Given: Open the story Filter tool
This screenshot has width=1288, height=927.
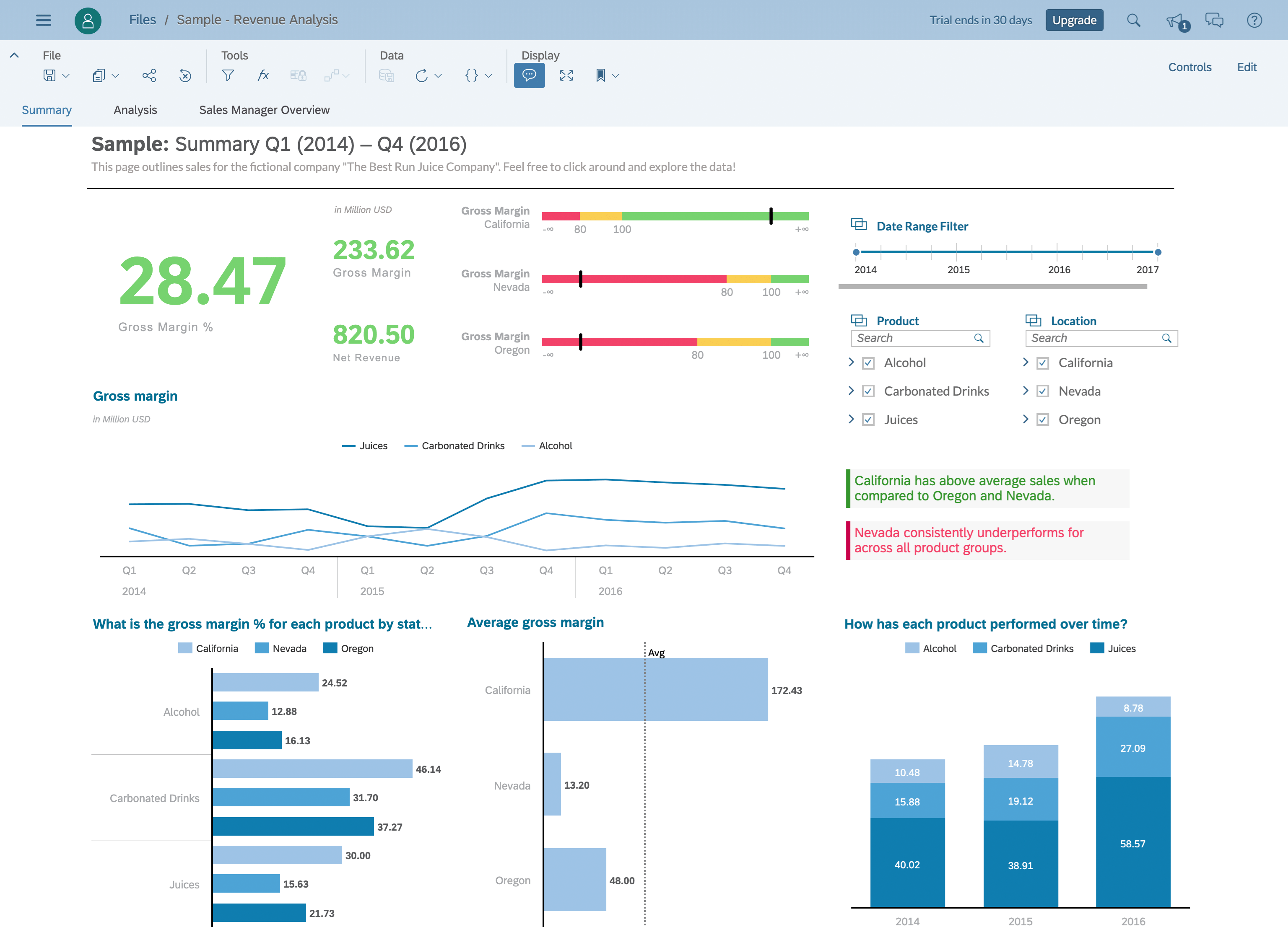Looking at the screenshot, I should click(x=228, y=75).
